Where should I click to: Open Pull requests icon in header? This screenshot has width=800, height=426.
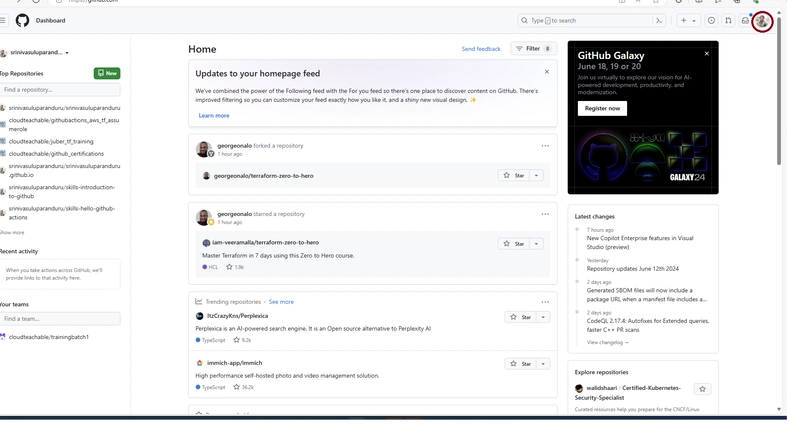coord(728,20)
